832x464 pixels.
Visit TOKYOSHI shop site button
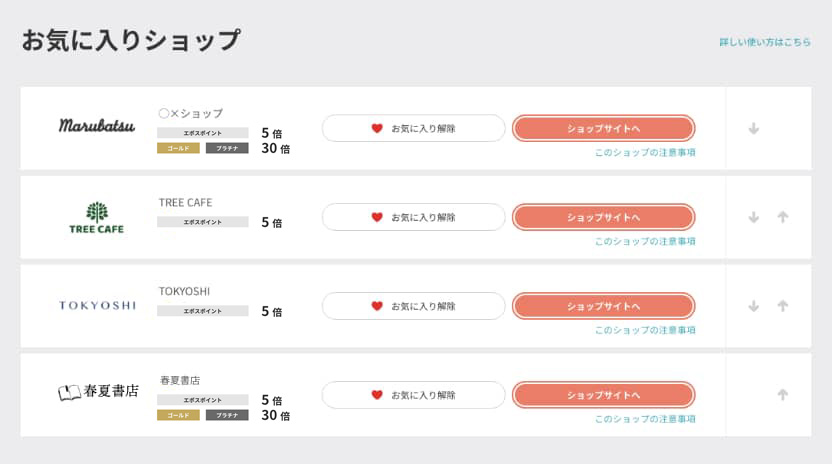click(603, 306)
